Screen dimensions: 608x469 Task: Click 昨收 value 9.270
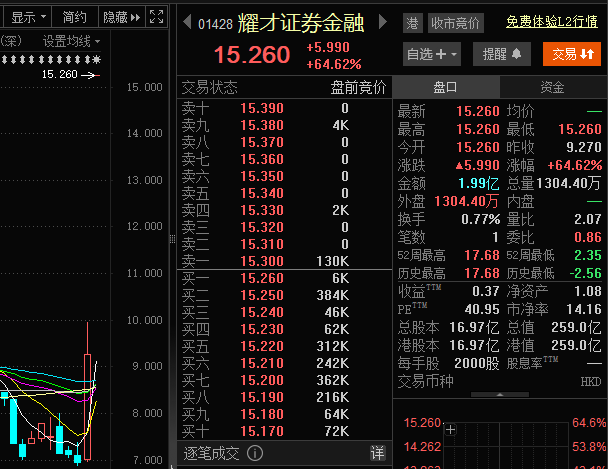[584, 147]
